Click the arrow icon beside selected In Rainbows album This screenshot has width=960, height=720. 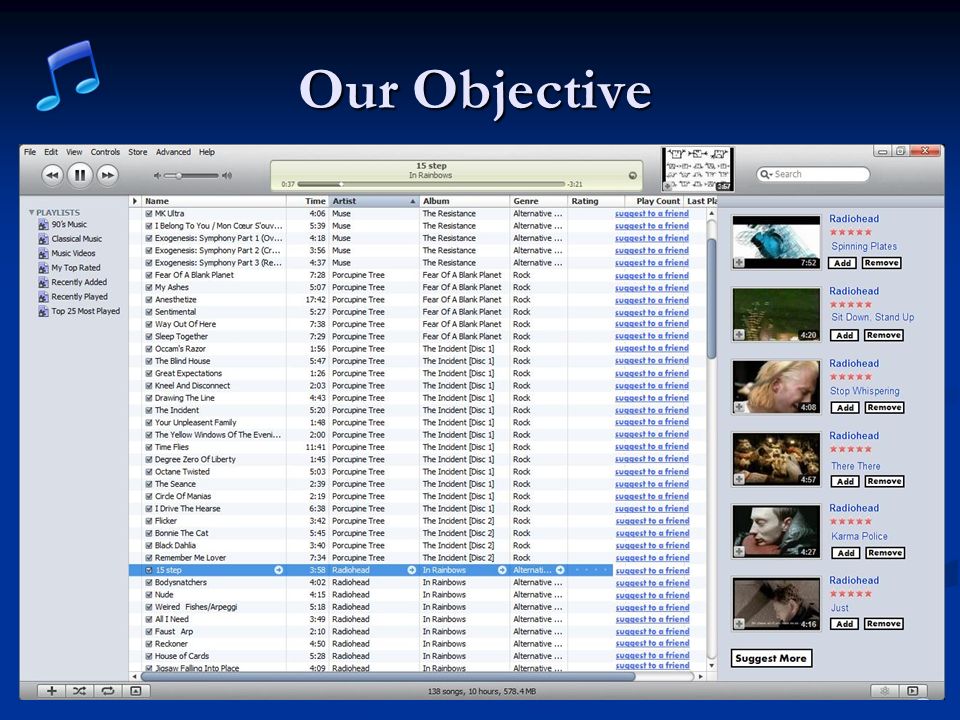[x=502, y=570]
